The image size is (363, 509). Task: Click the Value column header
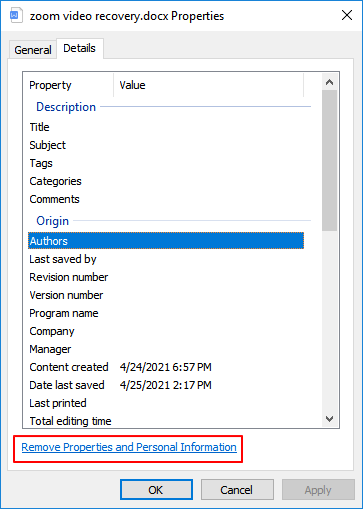[208, 85]
